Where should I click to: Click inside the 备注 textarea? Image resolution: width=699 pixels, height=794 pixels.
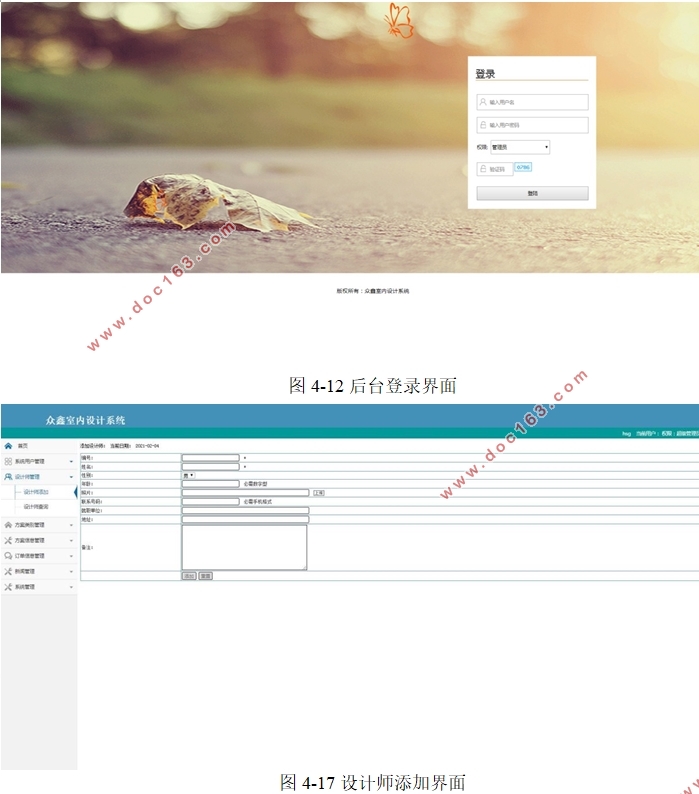tap(245, 547)
